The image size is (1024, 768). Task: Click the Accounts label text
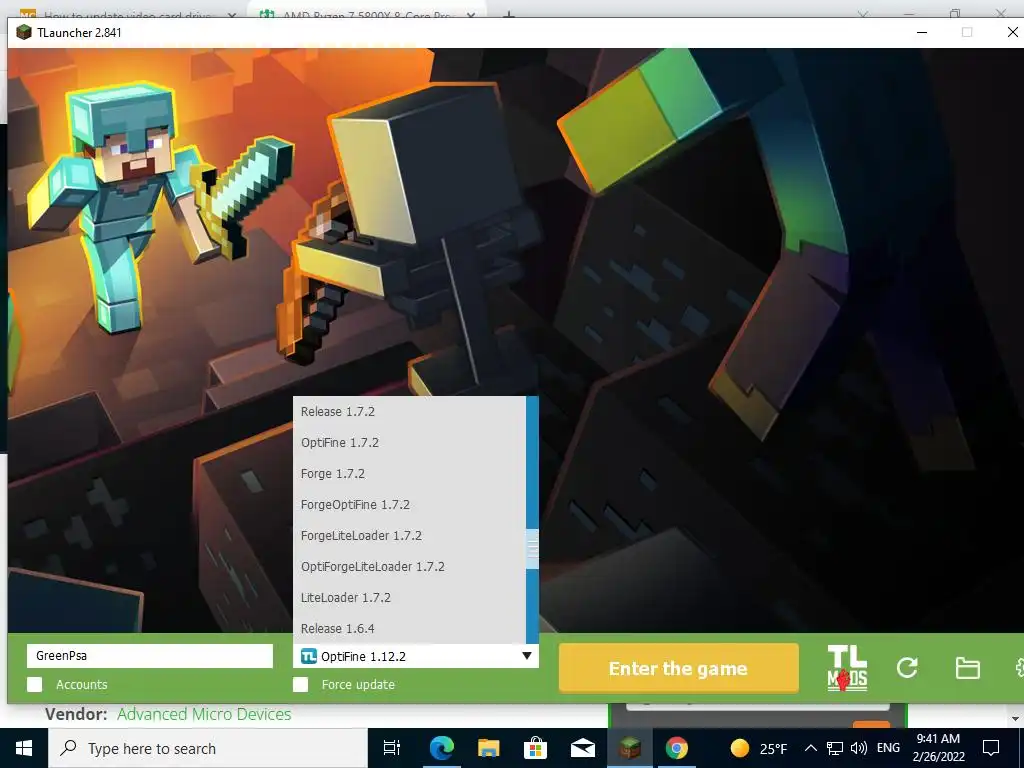pyautogui.click(x=82, y=684)
